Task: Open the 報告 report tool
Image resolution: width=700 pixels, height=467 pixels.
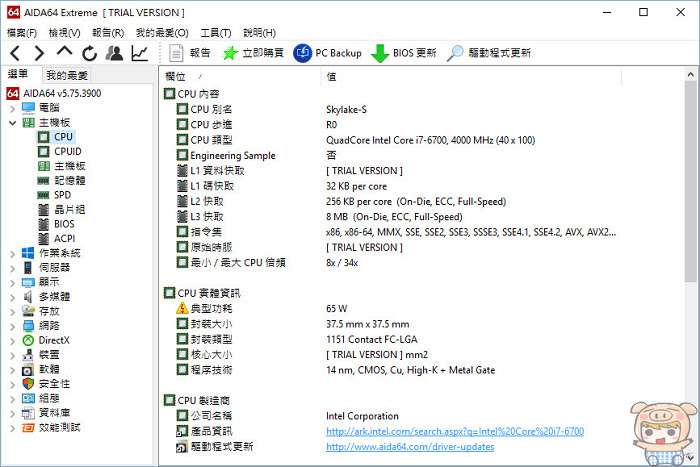Action: coord(189,53)
